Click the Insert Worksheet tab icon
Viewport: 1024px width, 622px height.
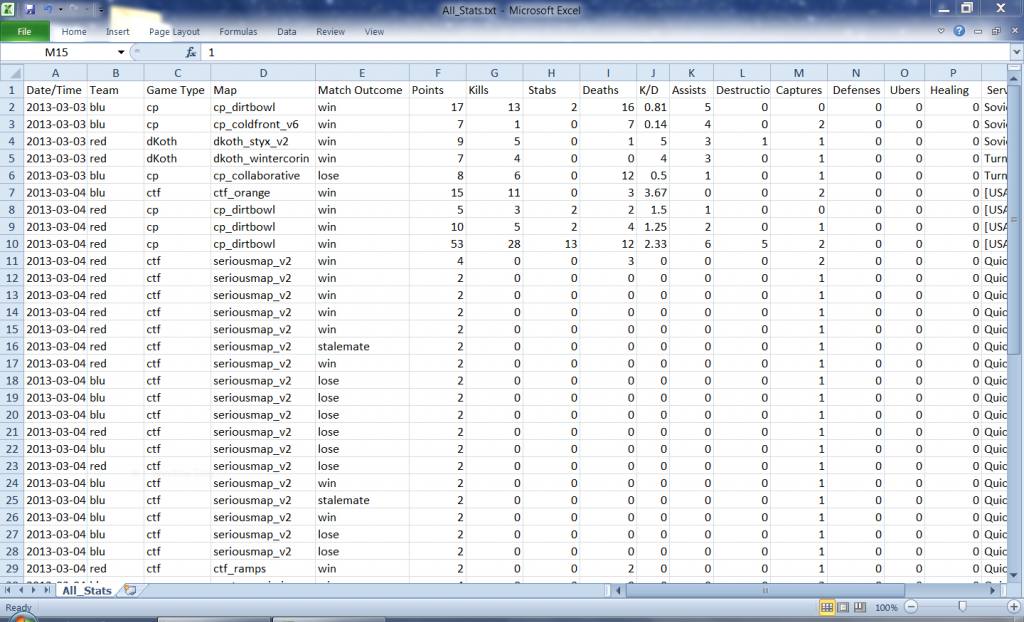[x=130, y=590]
